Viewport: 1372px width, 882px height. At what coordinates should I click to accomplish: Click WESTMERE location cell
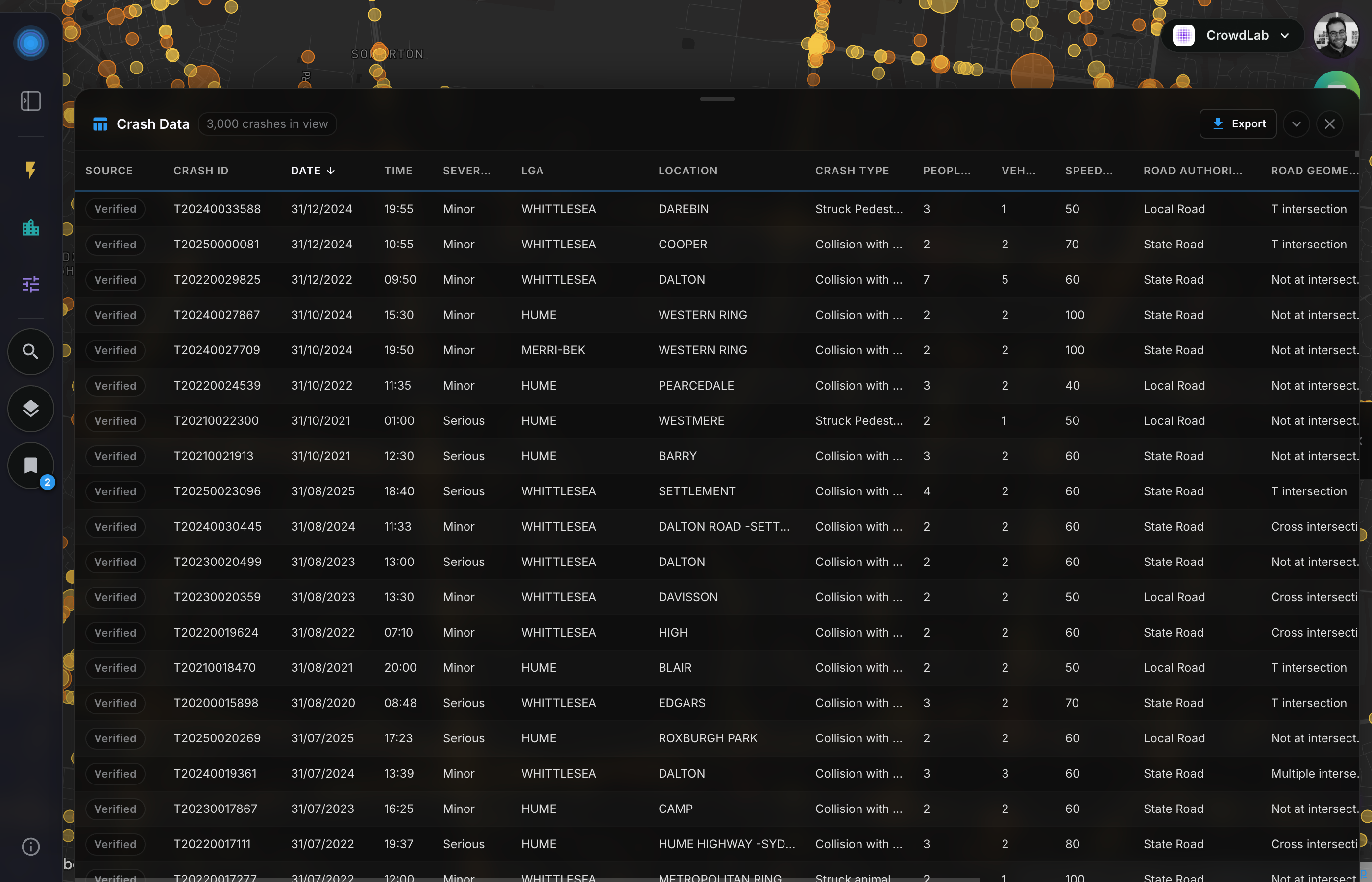[x=691, y=421]
